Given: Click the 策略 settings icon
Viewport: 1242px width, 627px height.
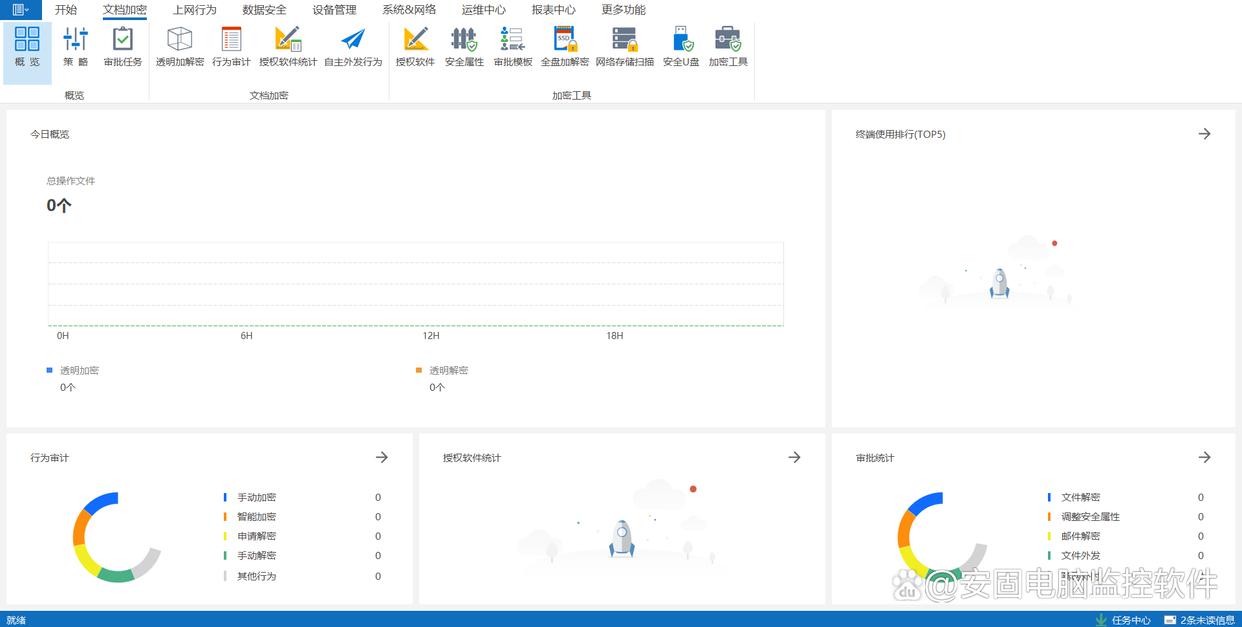Looking at the screenshot, I should click(76, 47).
